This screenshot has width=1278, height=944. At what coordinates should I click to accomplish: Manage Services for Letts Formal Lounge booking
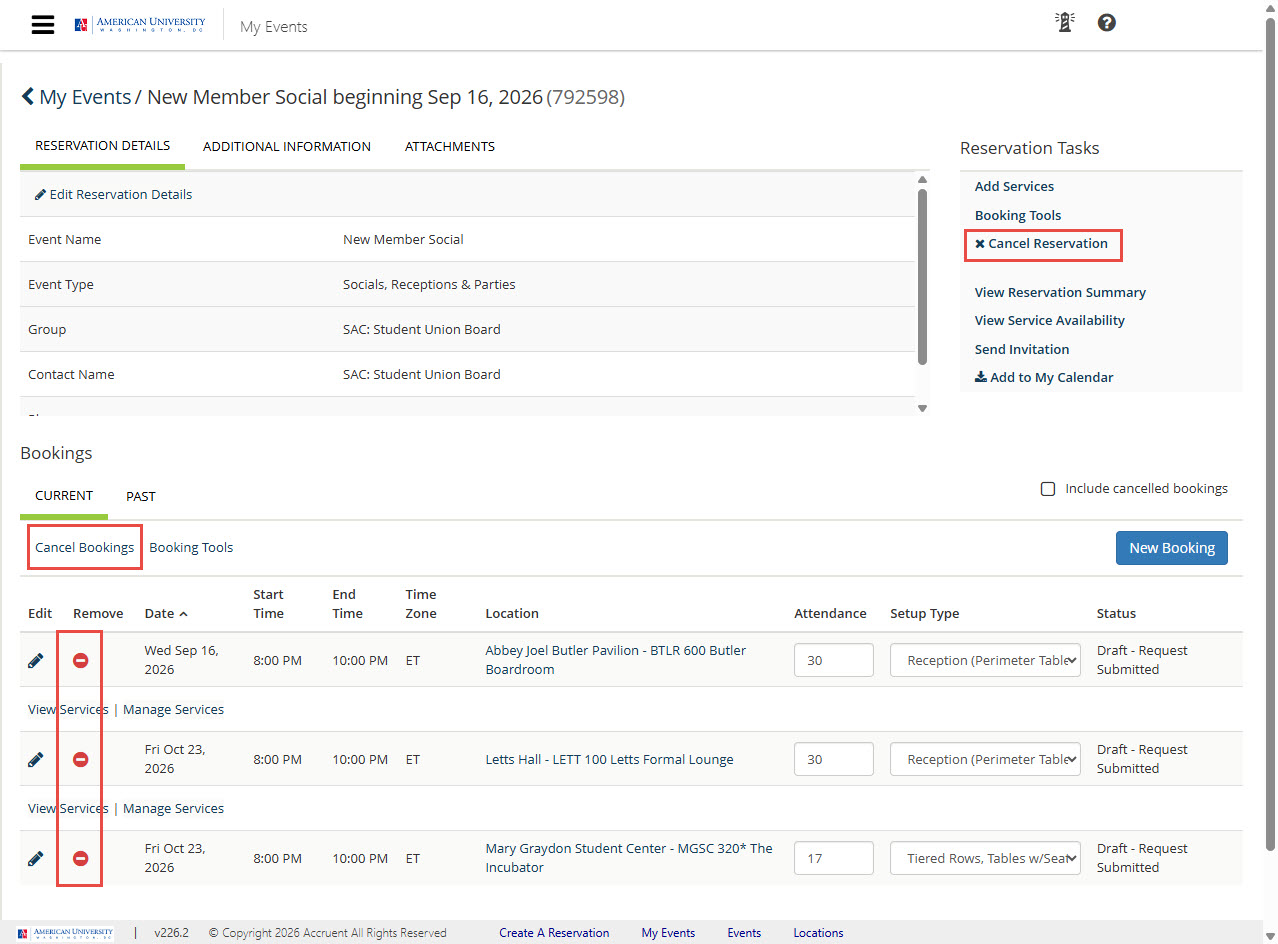pos(173,809)
